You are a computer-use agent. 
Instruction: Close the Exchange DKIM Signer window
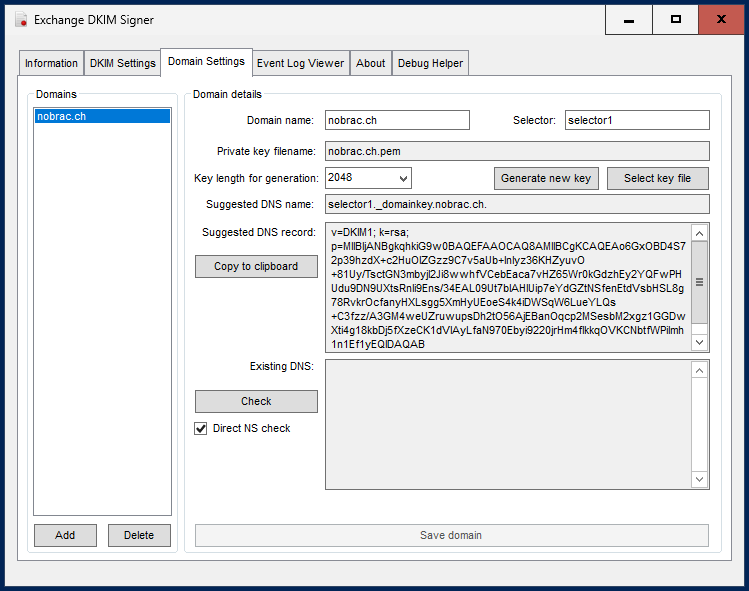pyautogui.click(x=721, y=20)
